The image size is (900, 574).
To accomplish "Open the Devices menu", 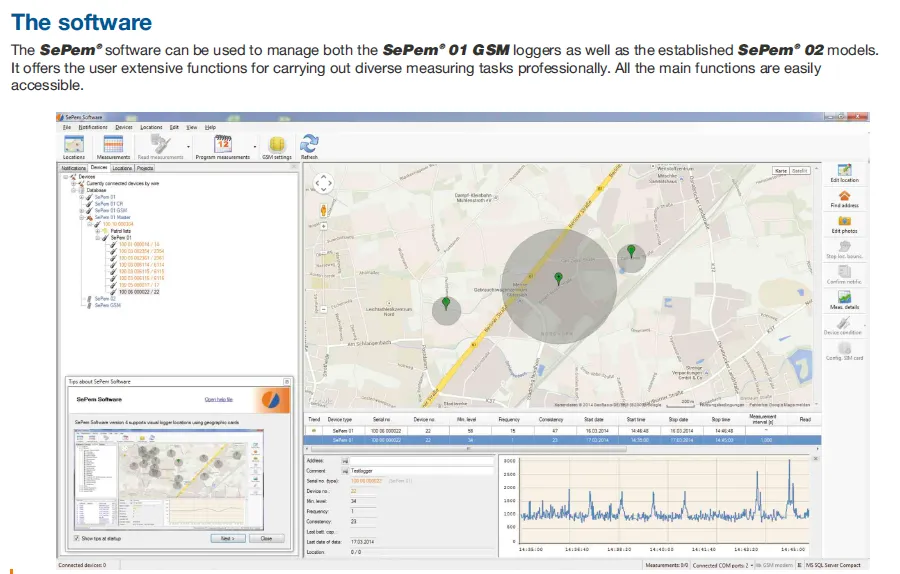I will click(123, 127).
